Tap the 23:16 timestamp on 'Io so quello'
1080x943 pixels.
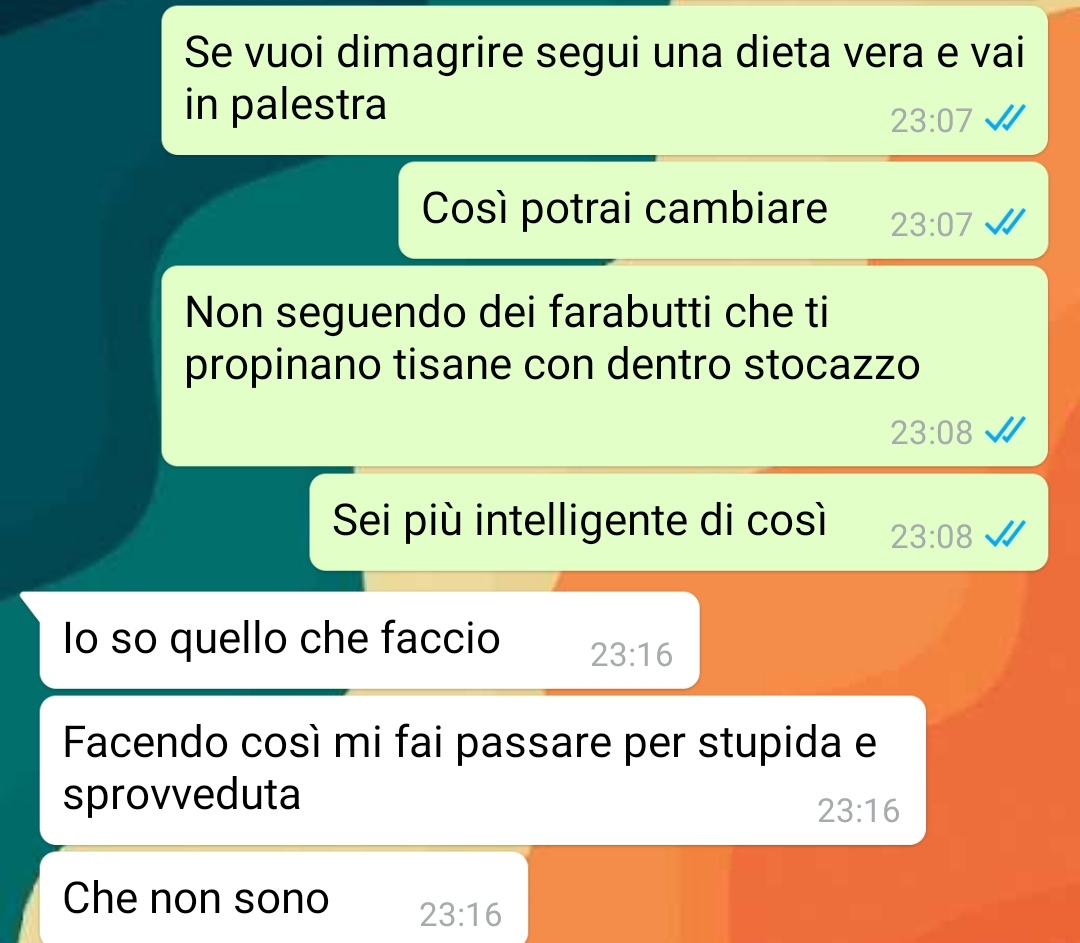click(631, 655)
